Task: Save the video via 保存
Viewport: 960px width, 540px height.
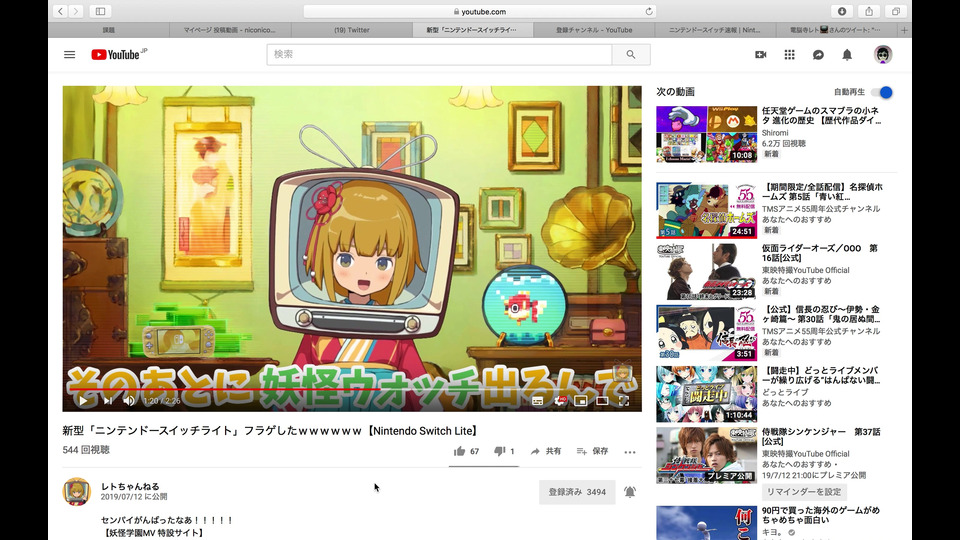Action: pyautogui.click(x=592, y=451)
